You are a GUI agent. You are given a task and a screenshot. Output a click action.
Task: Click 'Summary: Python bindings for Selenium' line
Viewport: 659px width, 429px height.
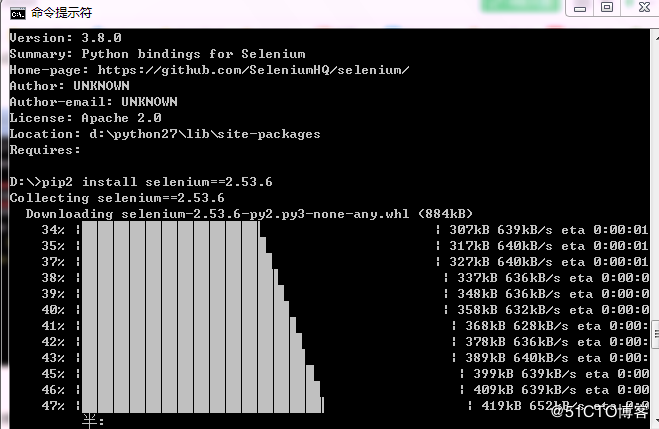pos(158,54)
